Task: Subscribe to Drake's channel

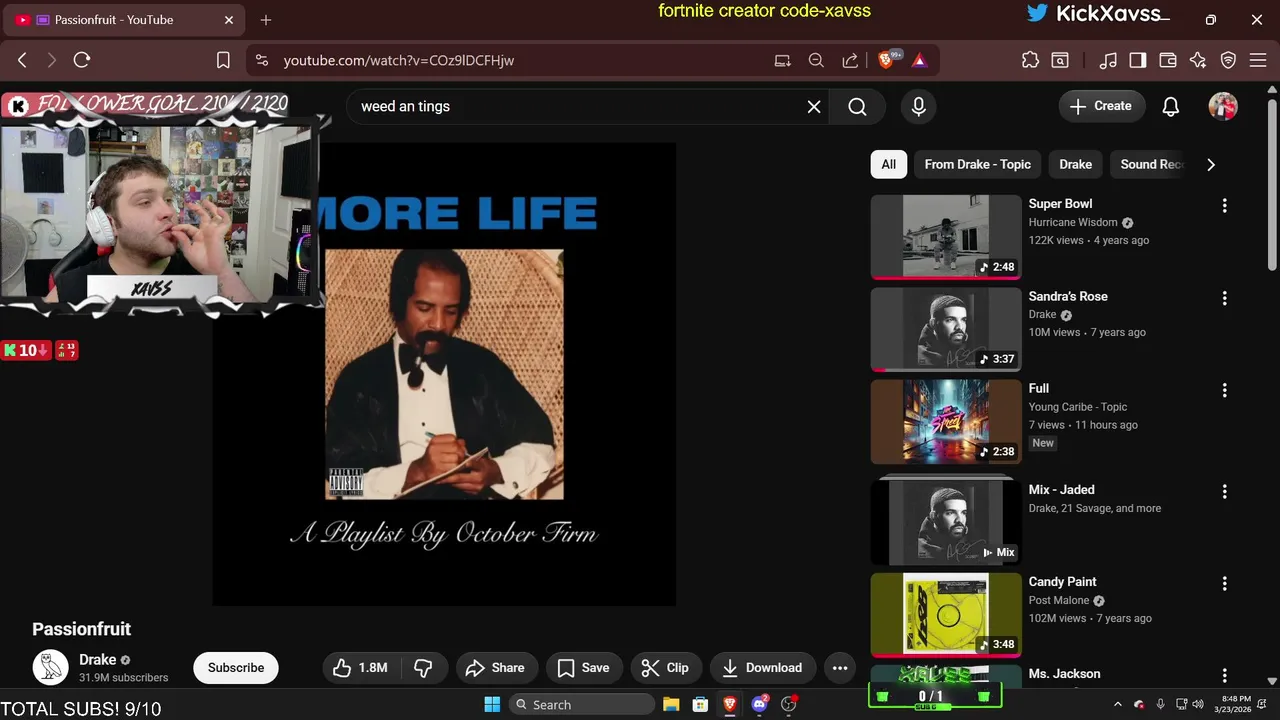Action: 236,668
